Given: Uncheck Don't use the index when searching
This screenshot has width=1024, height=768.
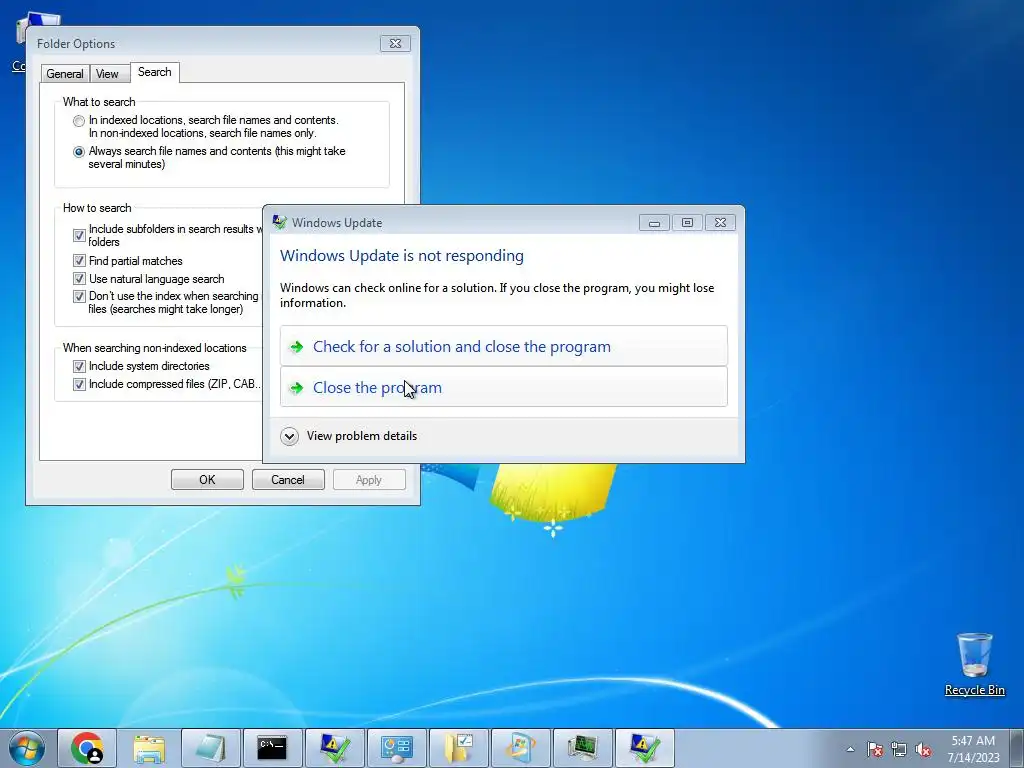Looking at the screenshot, I should click(80, 296).
